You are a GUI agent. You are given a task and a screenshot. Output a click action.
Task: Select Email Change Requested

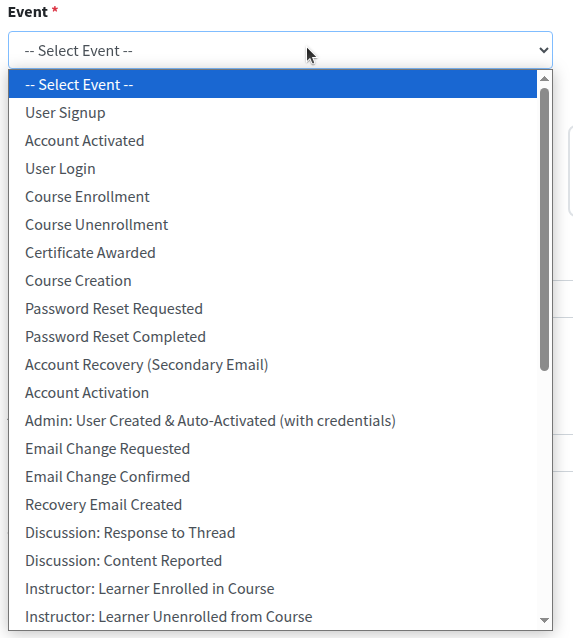click(x=273, y=449)
